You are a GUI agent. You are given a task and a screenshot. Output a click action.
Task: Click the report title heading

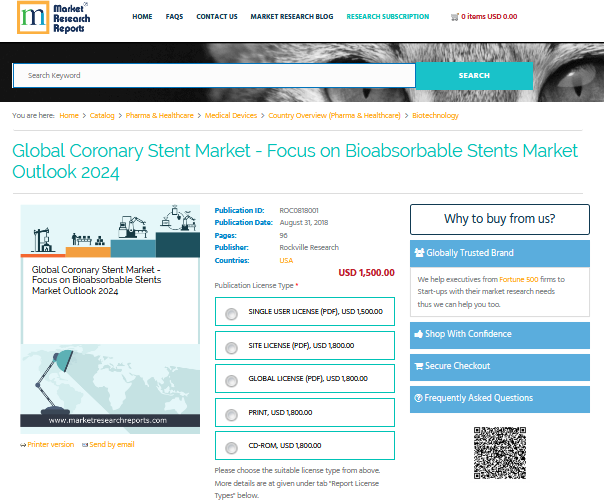tap(295, 161)
